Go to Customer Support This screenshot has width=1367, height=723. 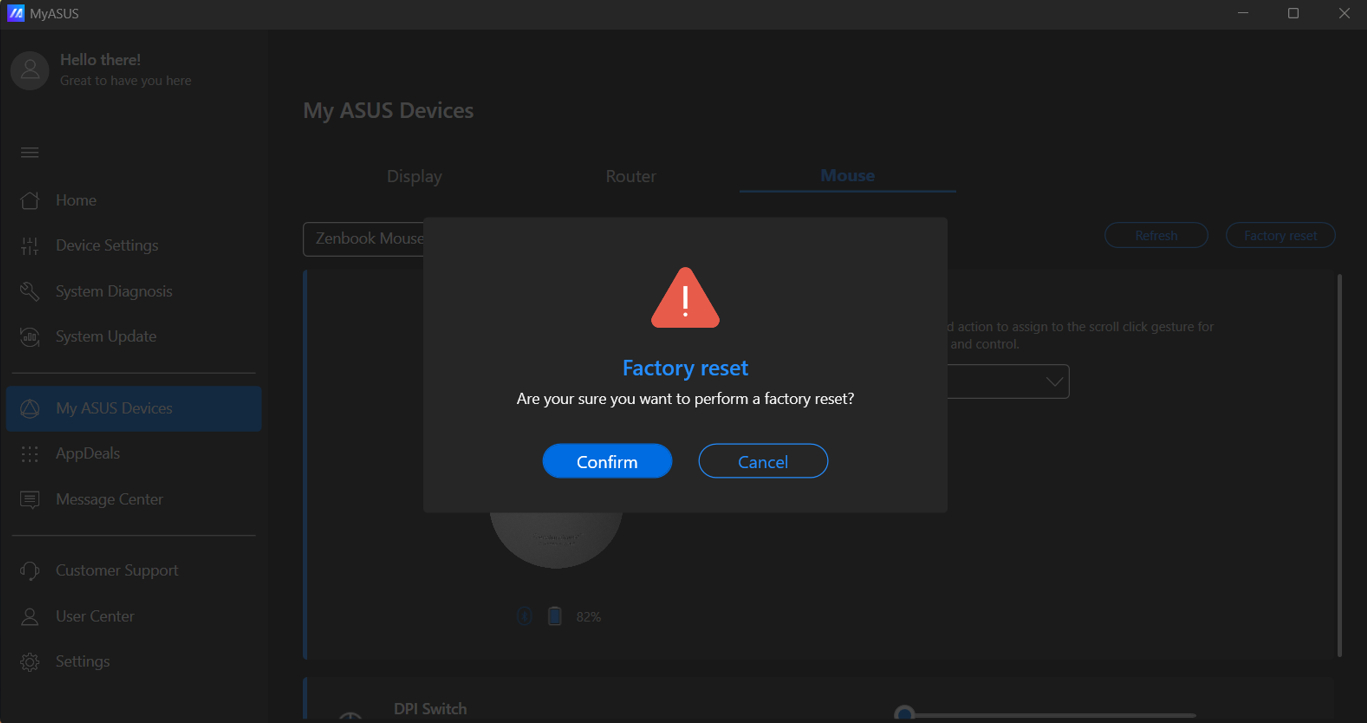tap(134, 571)
